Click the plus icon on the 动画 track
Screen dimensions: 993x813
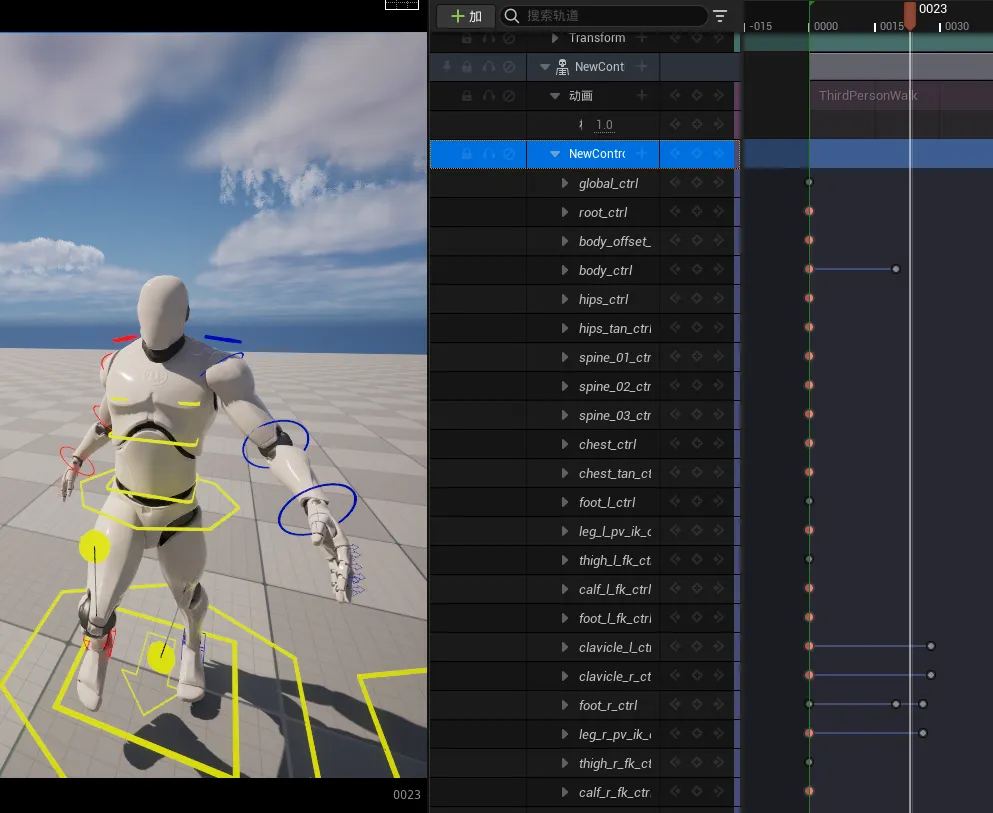tap(642, 96)
